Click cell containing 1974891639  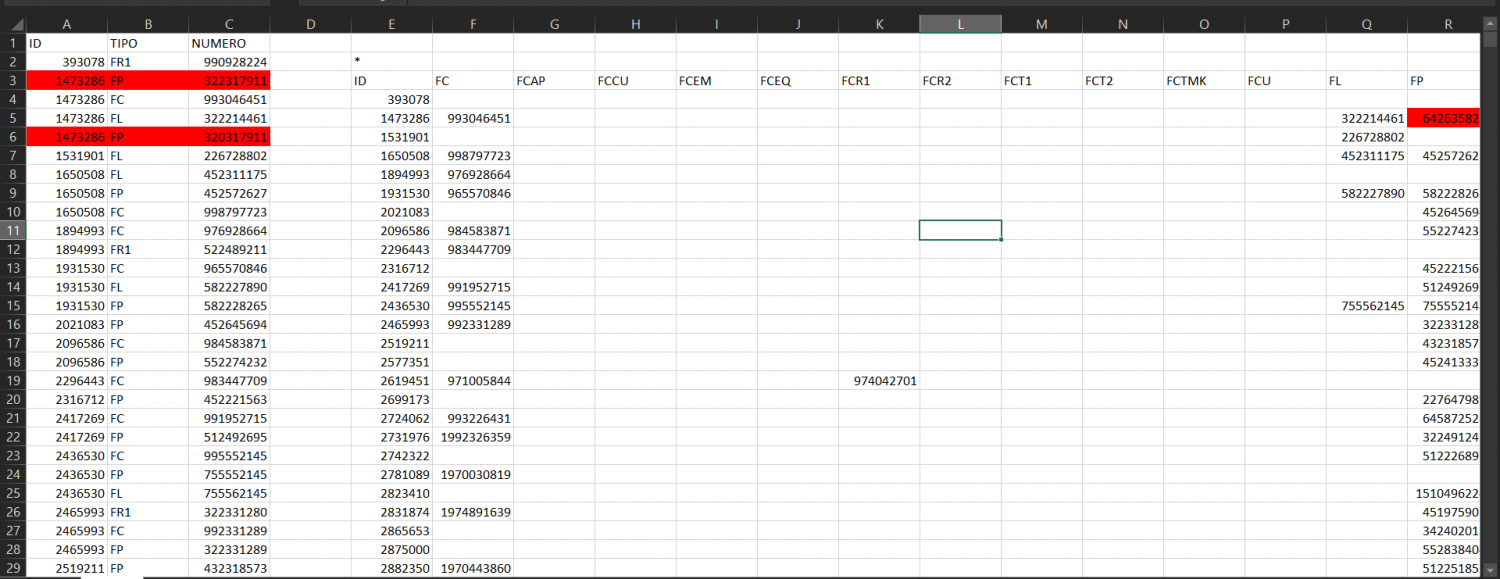[x=473, y=512]
